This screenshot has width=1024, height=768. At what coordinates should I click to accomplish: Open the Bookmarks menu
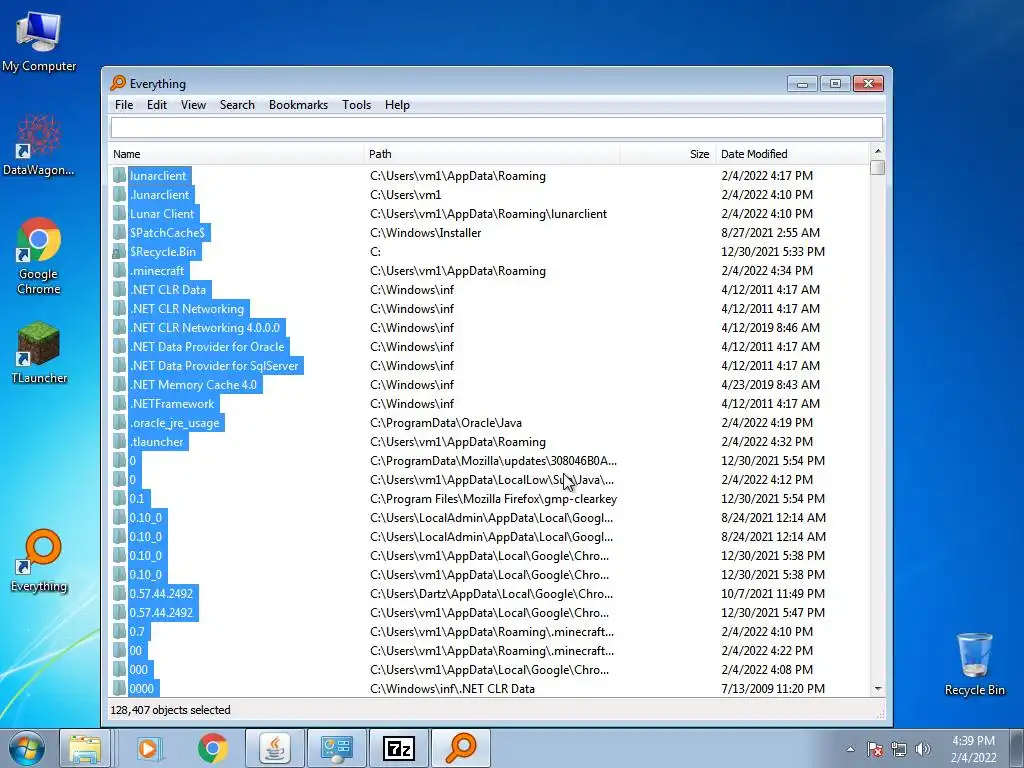click(x=298, y=104)
